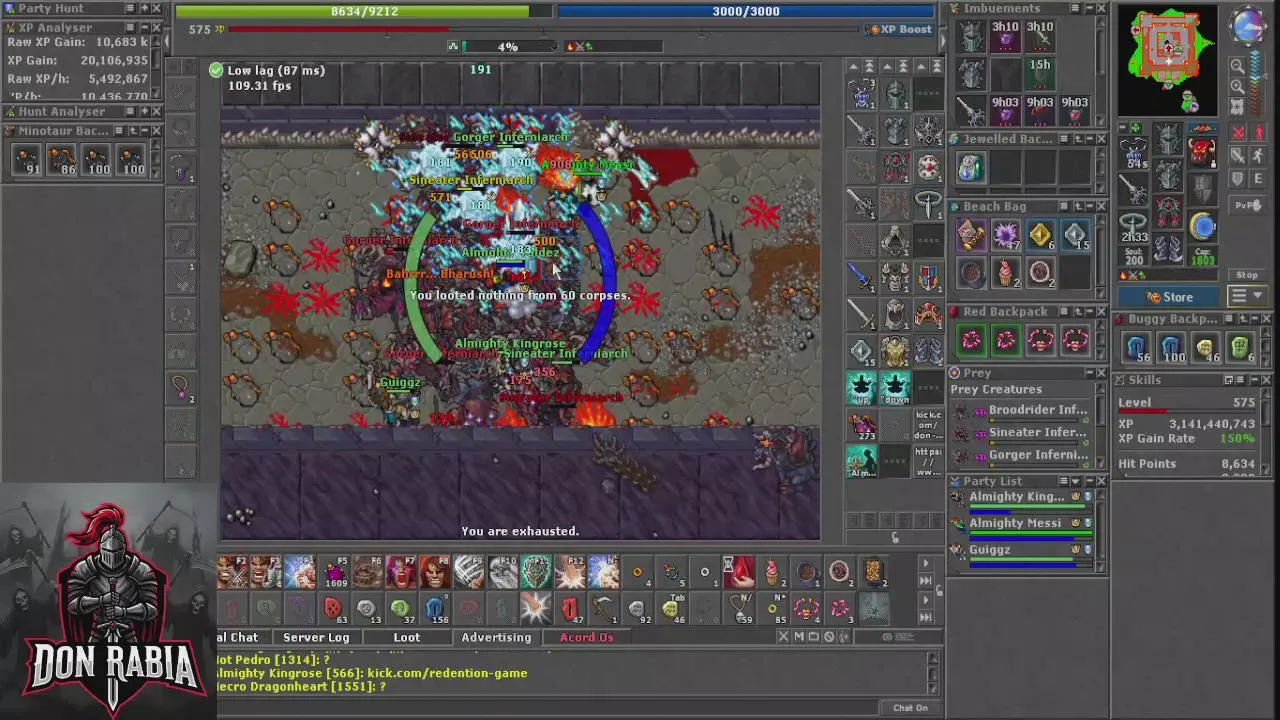The width and height of the screenshot is (1280, 720).
Task: Cast the F4 ice spell hotkey
Action: 299,572
